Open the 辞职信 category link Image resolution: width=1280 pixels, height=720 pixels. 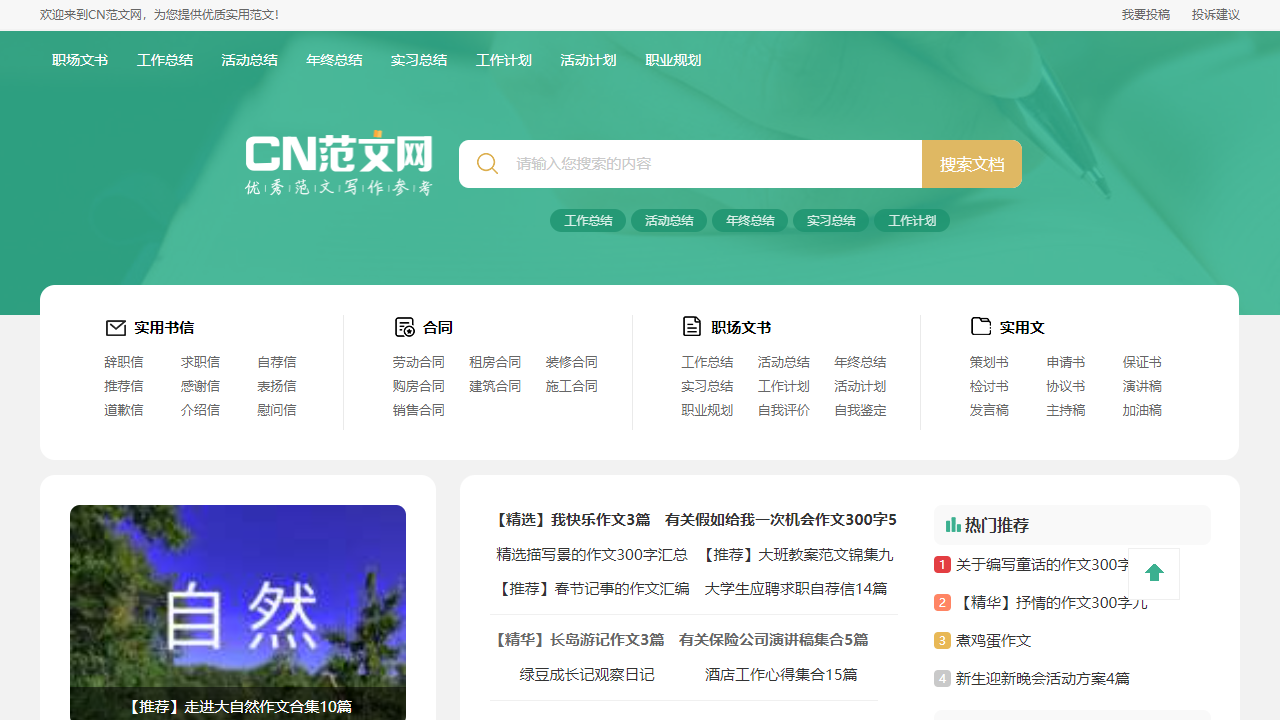point(124,362)
